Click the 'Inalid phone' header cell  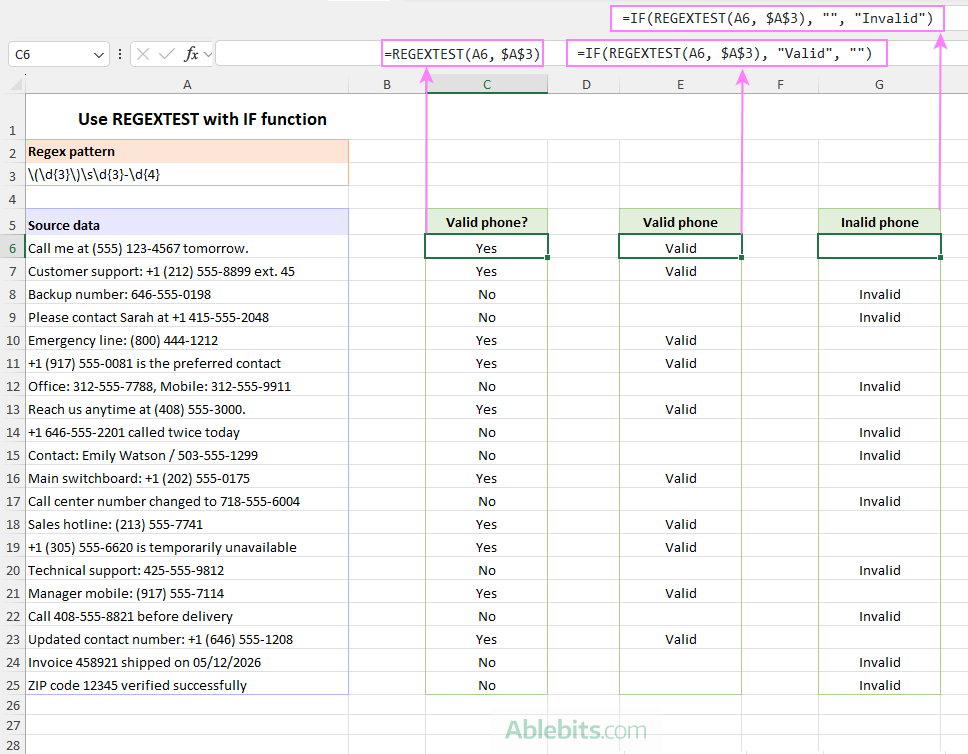[x=879, y=222]
